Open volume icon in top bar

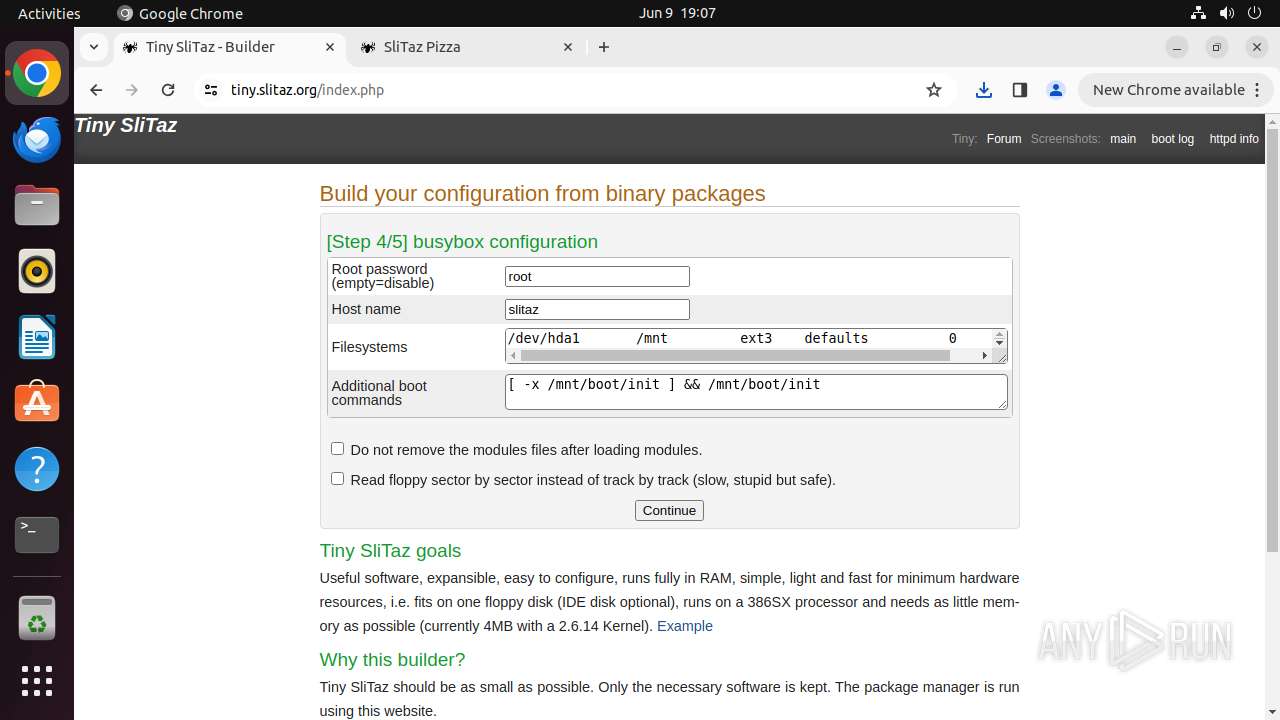[1227, 13]
